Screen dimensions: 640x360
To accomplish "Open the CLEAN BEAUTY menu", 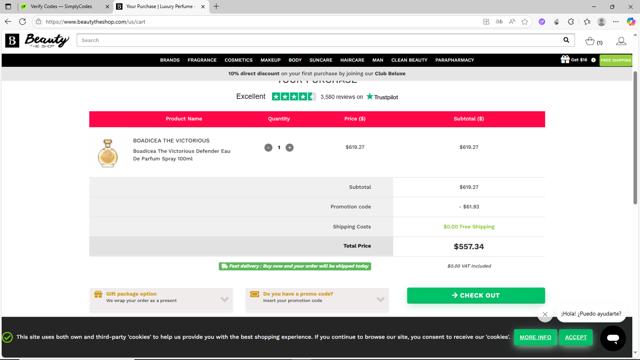I will coord(409,60).
